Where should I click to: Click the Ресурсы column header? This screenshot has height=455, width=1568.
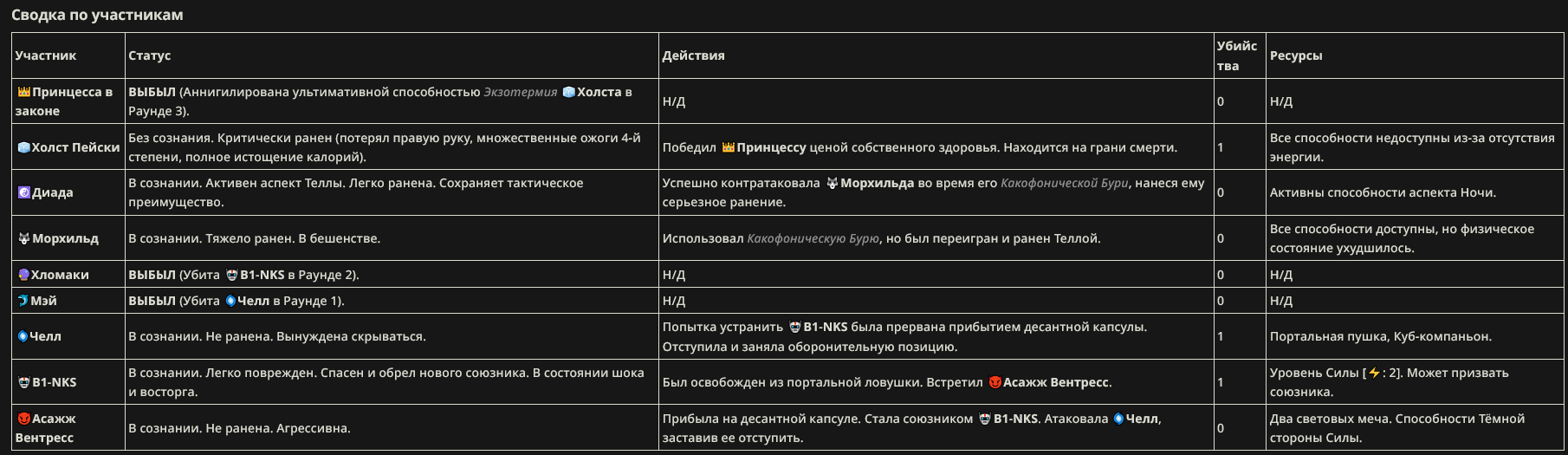1296,55
